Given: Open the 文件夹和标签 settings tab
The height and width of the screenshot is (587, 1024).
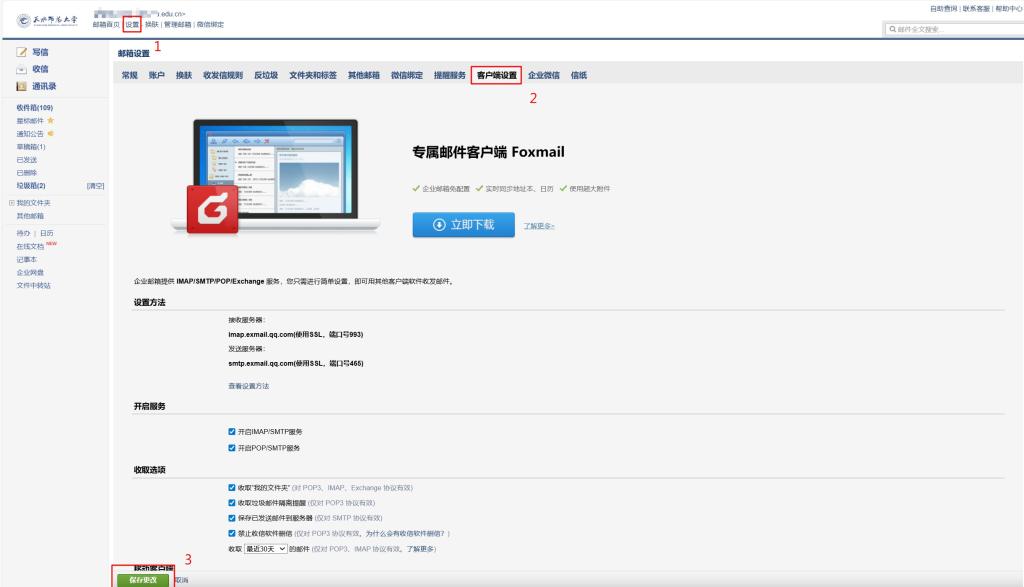Looking at the screenshot, I should tap(313, 76).
